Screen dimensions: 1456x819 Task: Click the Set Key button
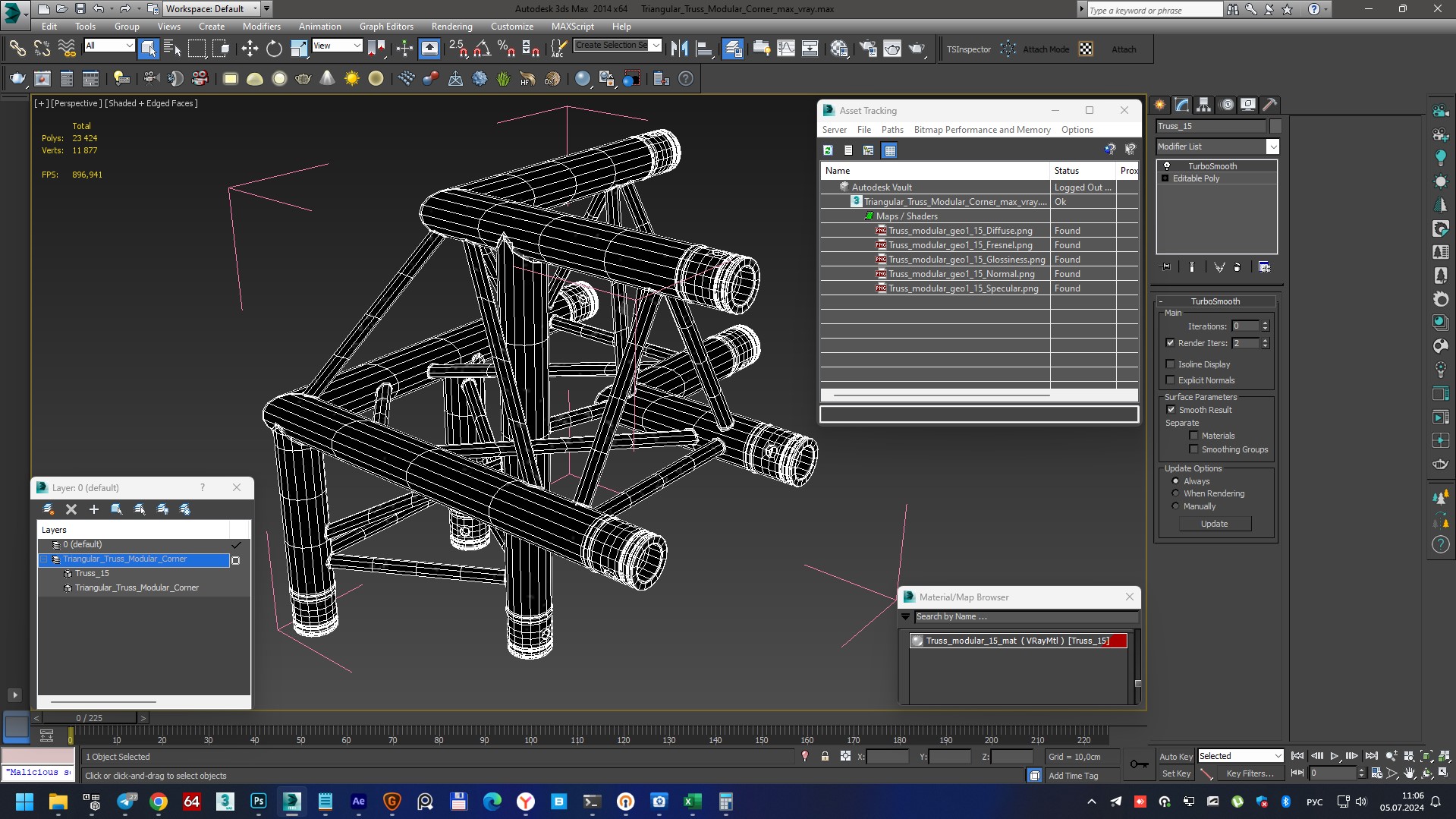1175,773
